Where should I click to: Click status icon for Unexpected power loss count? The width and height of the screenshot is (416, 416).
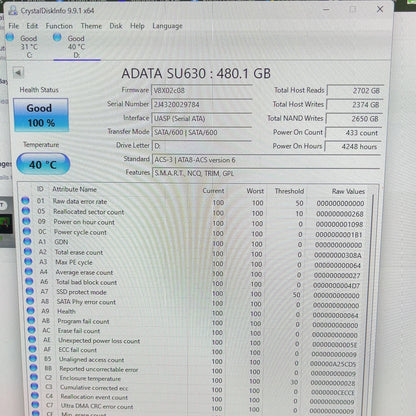[x=32, y=339]
